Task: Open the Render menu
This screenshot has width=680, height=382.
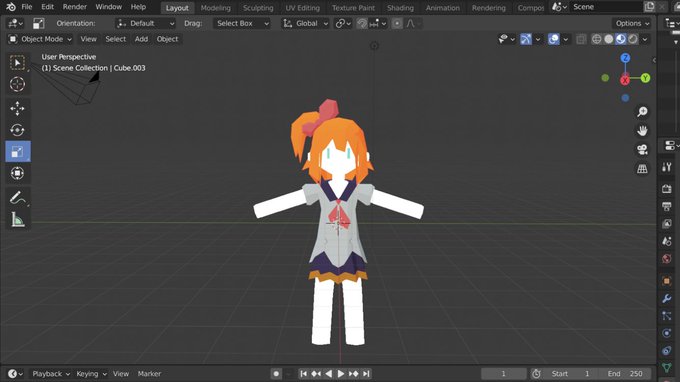Action: (x=75, y=7)
